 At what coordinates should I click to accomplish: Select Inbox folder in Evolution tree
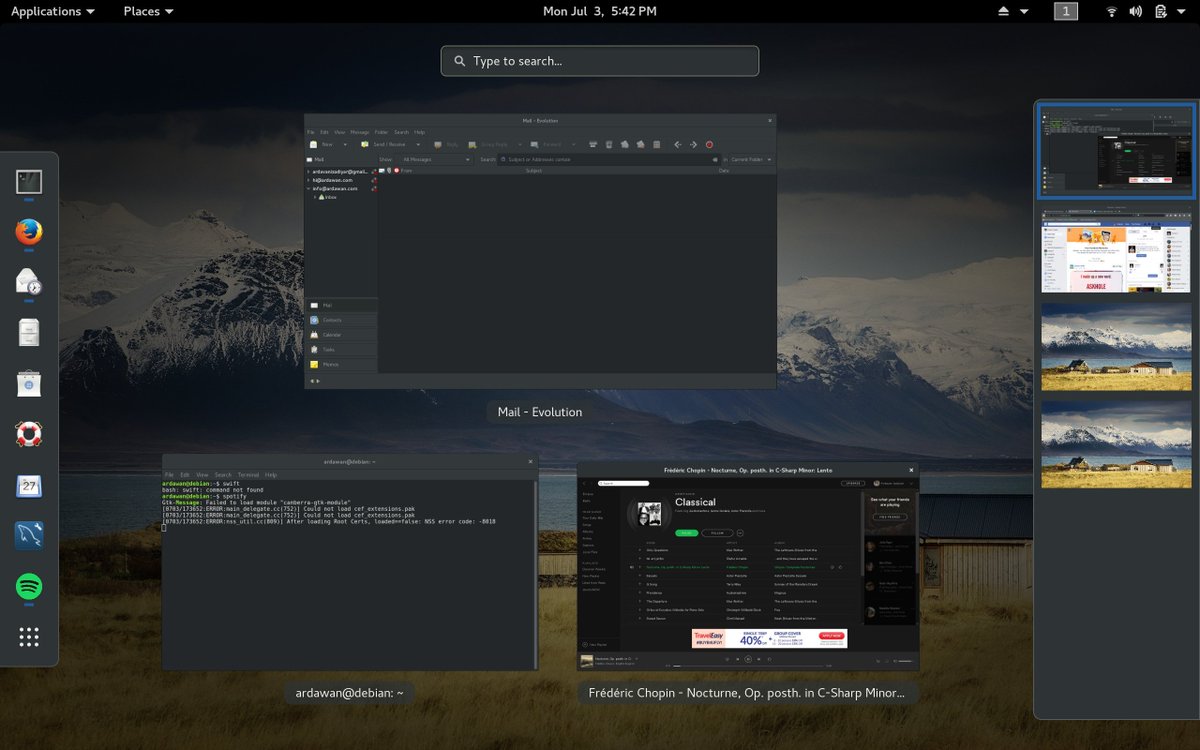pyautogui.click(x=329, y=197)
